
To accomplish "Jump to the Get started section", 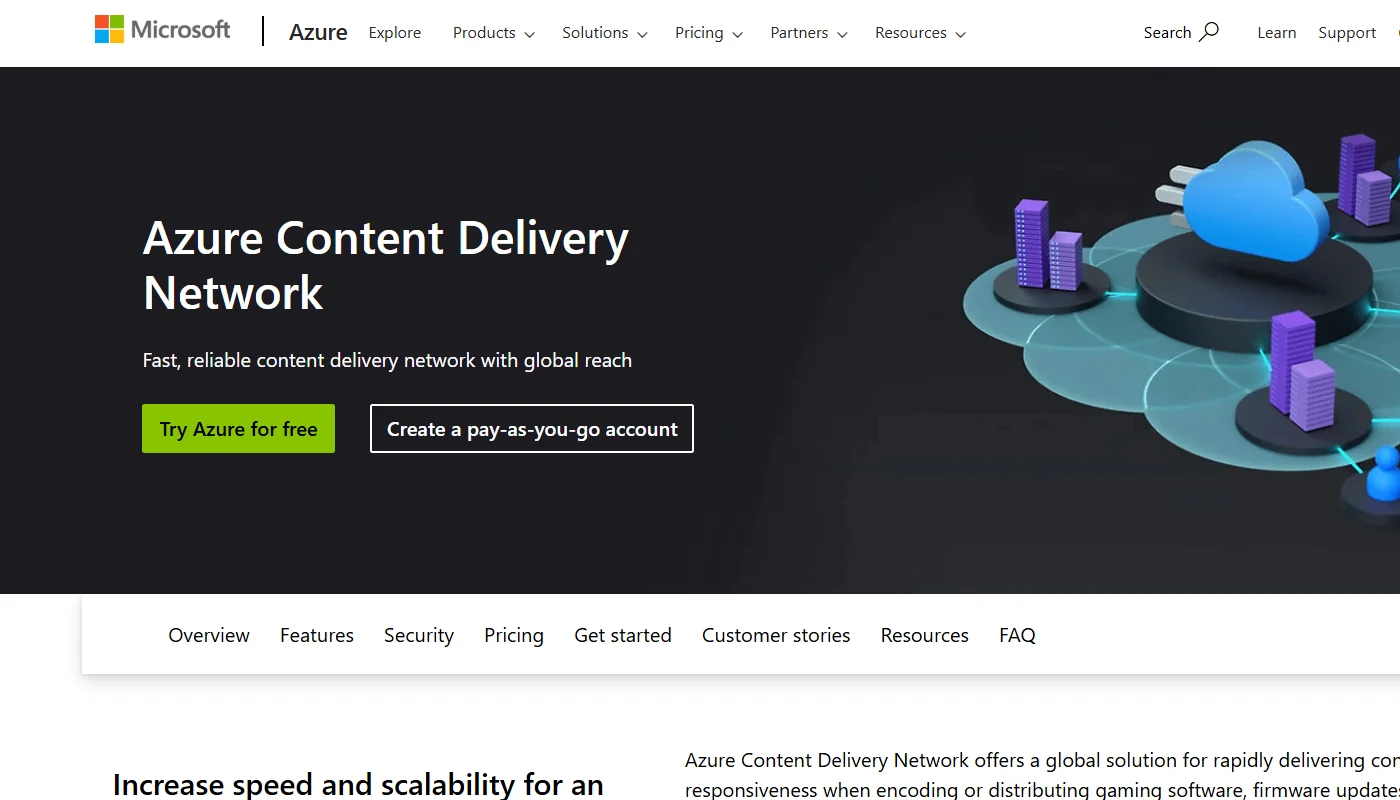I will pos(623,635).
